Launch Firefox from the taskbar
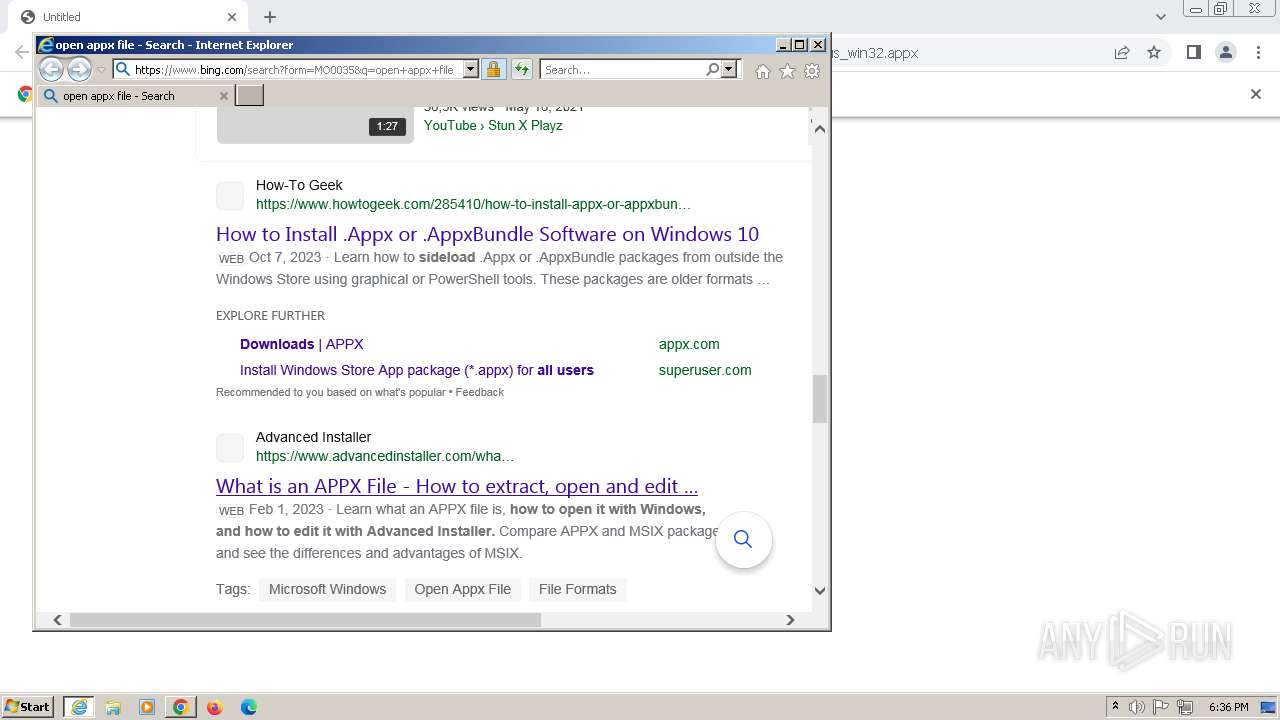 pyautogui.click(x=214, y=707)
